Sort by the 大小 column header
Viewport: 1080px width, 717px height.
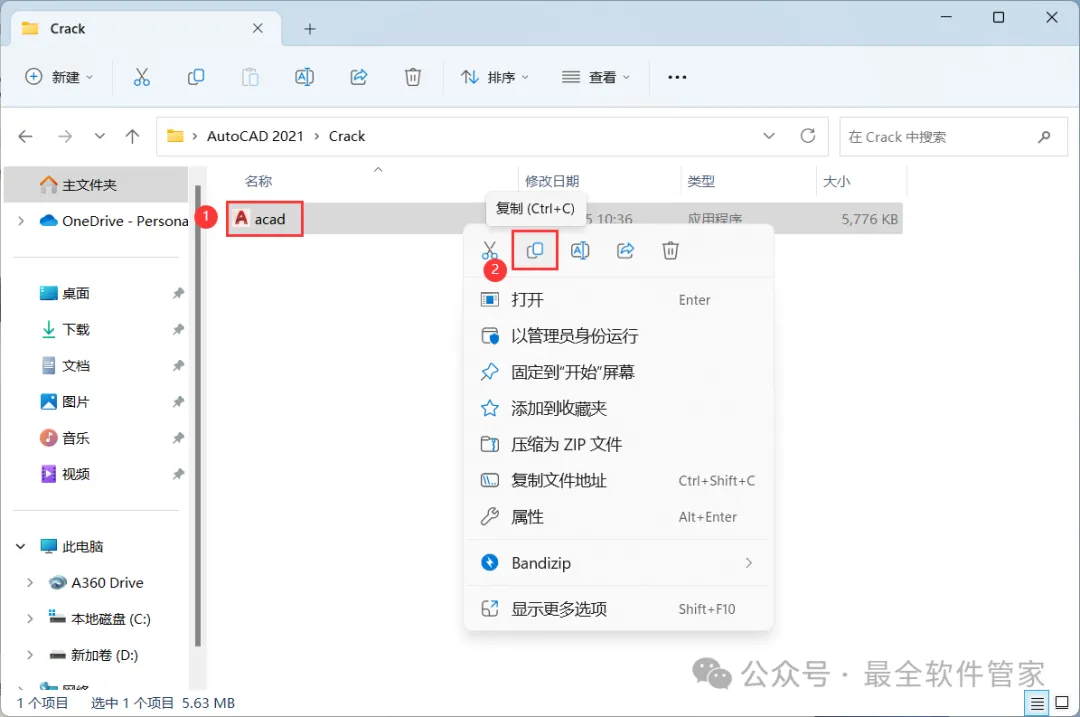click(x=837, y=181)
